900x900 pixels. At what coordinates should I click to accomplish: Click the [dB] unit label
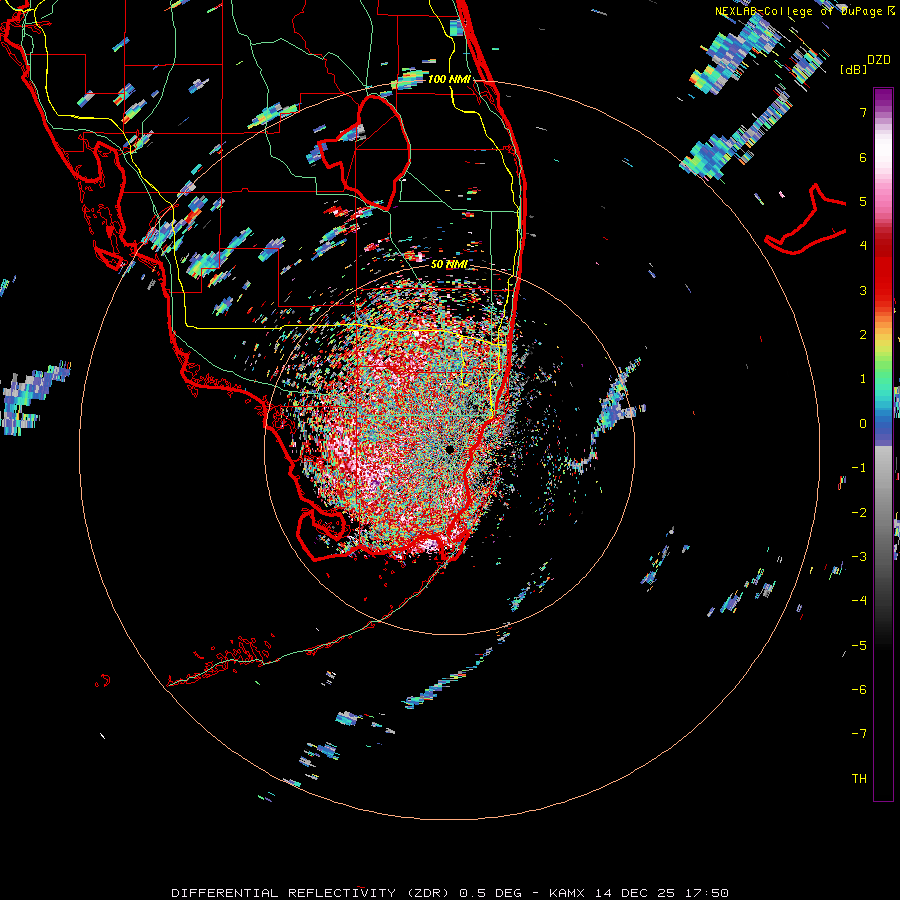coord(853,69)
